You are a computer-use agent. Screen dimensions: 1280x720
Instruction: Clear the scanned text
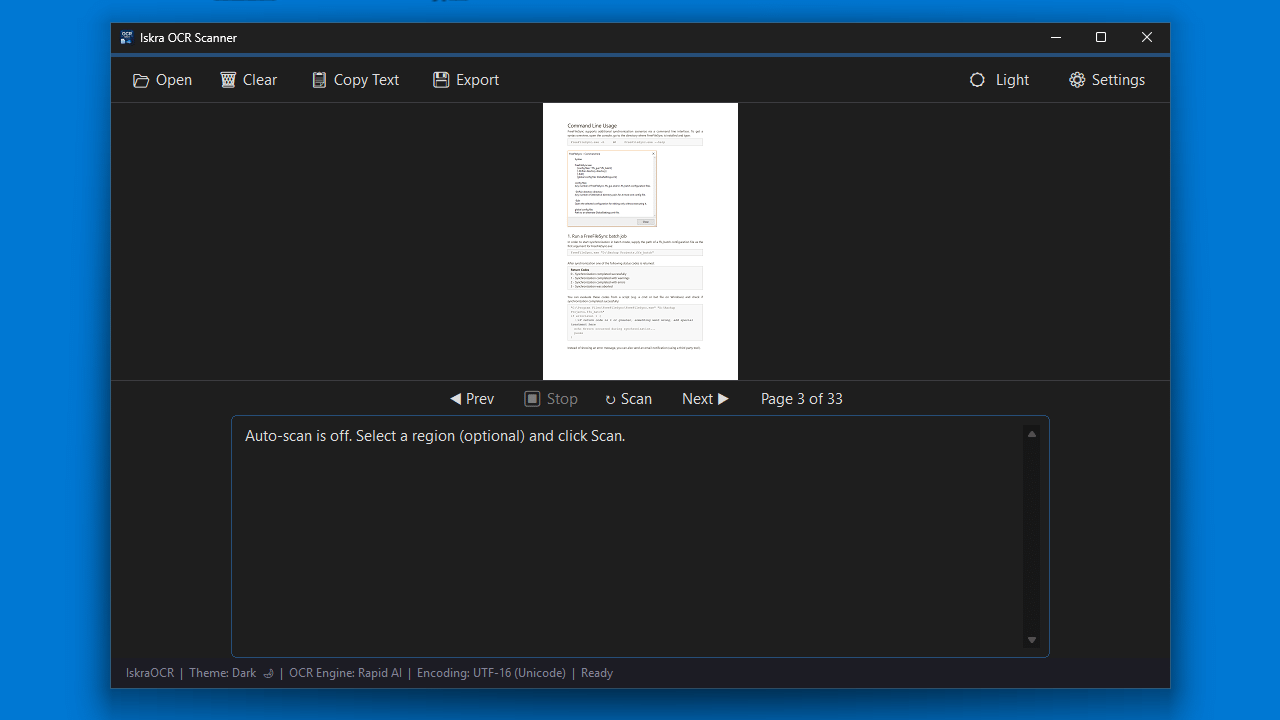[x=249, y=80]
